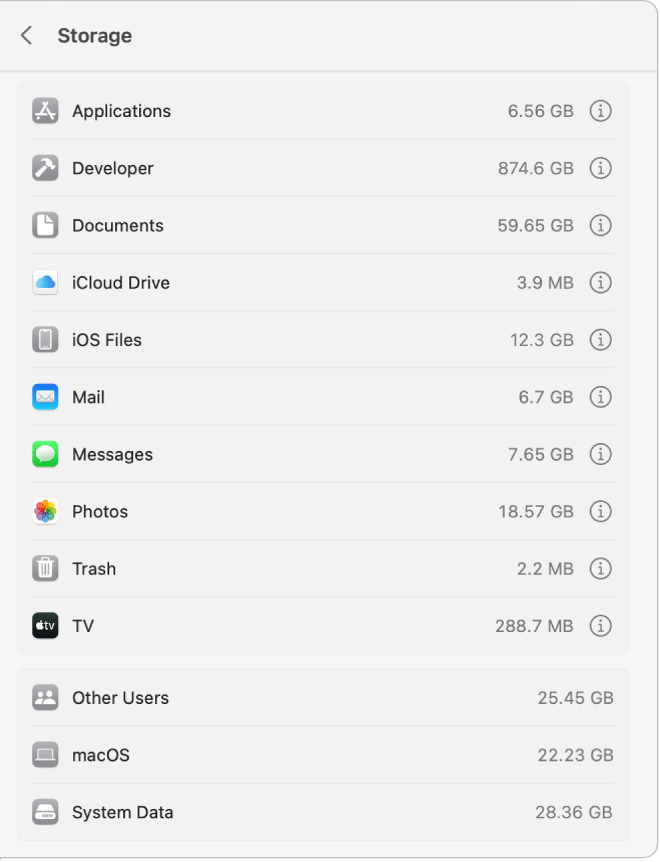660x862 pixels.
Task: Select the Documents storage icon
Action: [x=44, y=225]
